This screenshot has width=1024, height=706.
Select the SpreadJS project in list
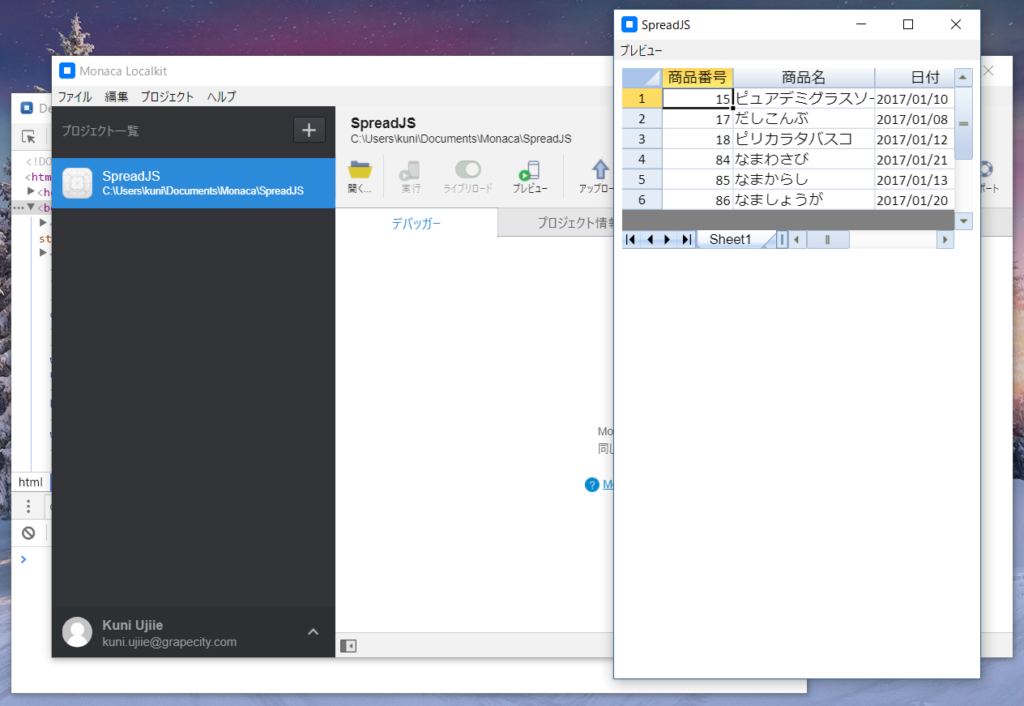[x=193, y=183]
